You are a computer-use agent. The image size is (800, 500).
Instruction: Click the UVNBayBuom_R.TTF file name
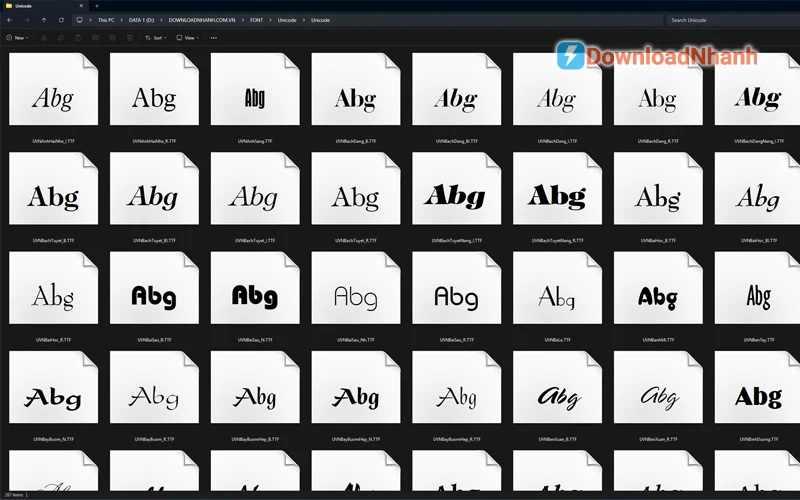click(154, 439)
